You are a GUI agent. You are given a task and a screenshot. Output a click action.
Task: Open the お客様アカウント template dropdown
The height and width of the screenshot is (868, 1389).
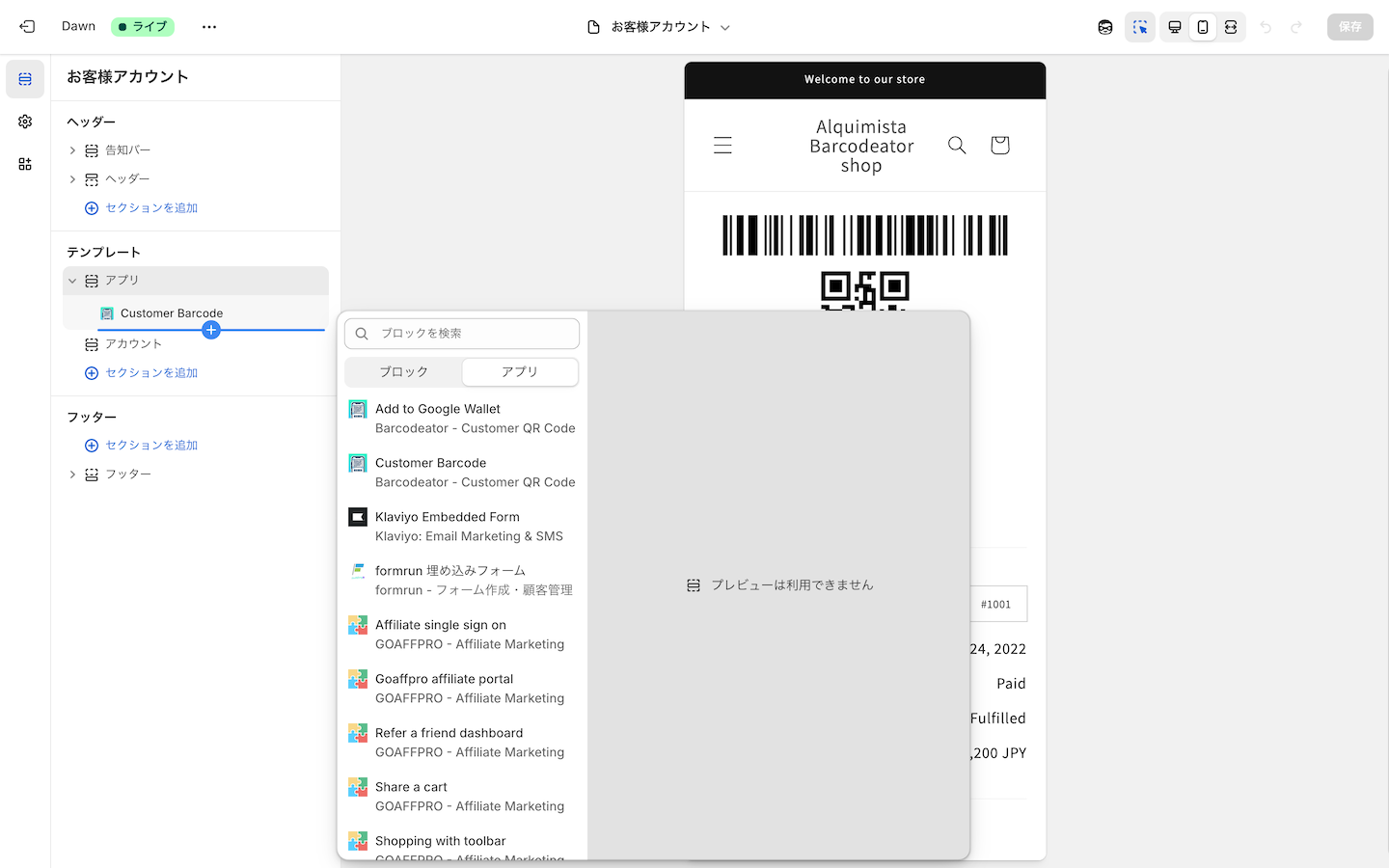[660, 27]
